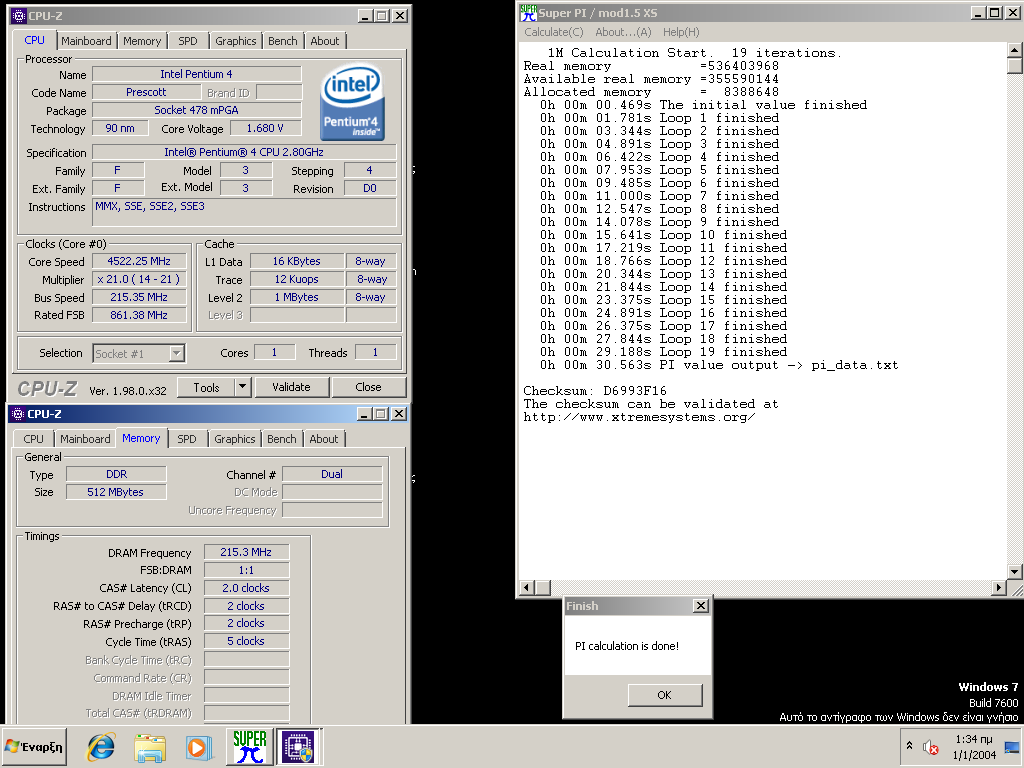
Task: Click the Channel # field Dual
Action: (x=332, y=474)
